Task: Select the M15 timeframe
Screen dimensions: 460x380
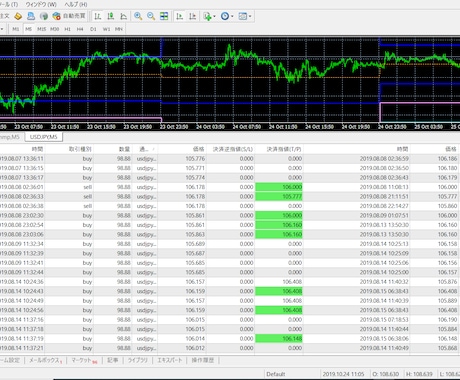Action: point(41,29)
